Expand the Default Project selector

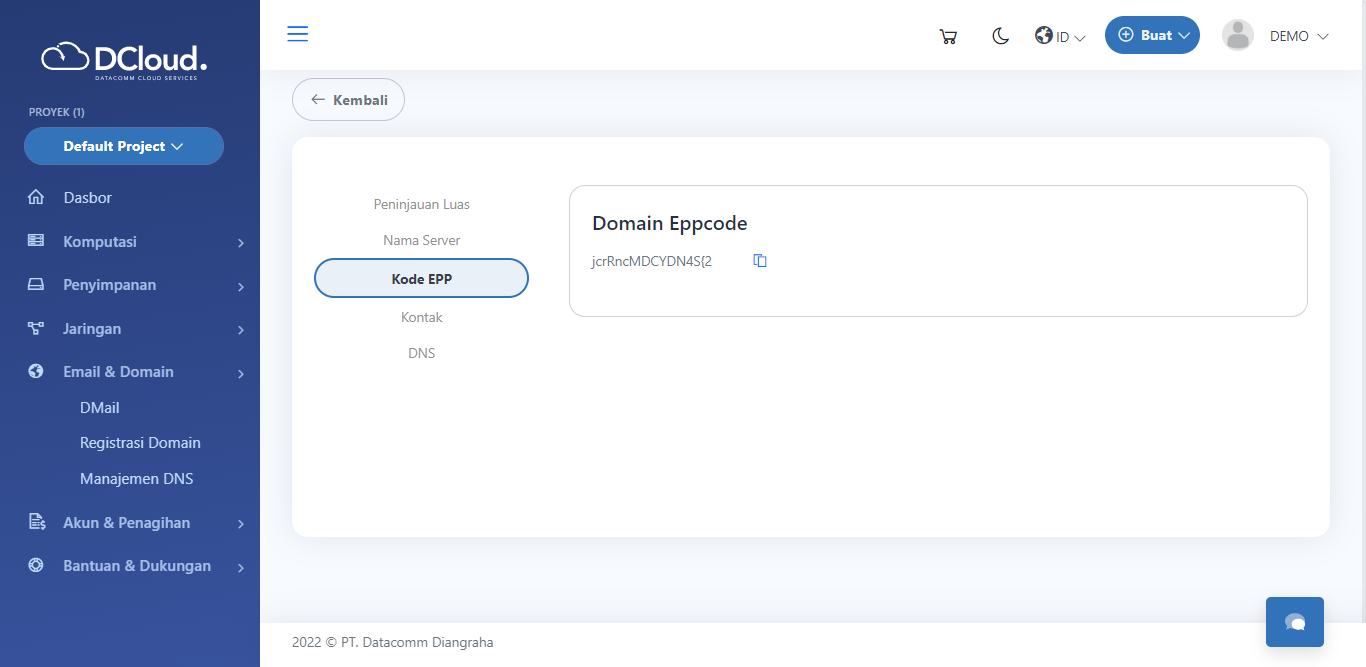click(x=124, y=146)
